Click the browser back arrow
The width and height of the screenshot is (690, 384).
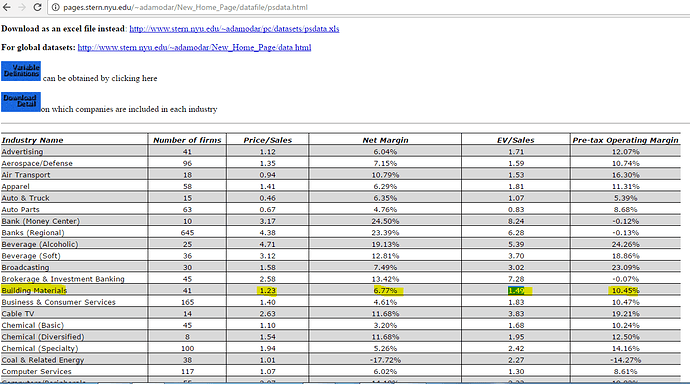pos(7,7)
